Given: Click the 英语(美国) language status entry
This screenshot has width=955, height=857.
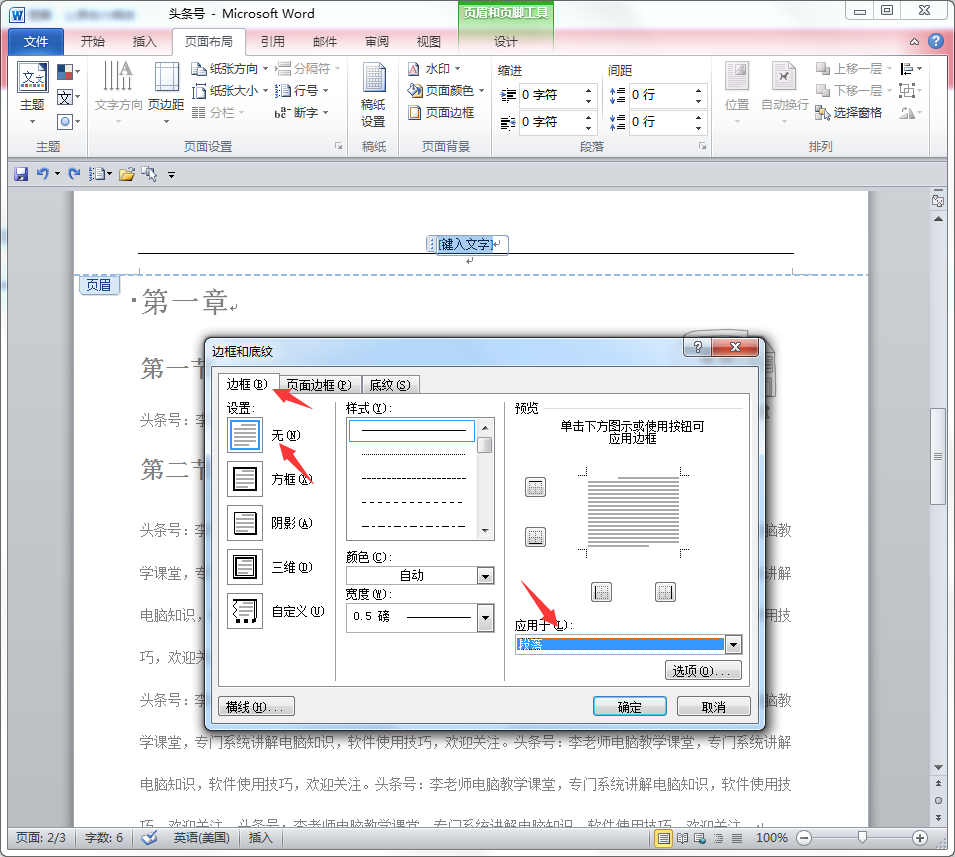Looking at the screenshot, I should 201,838.
